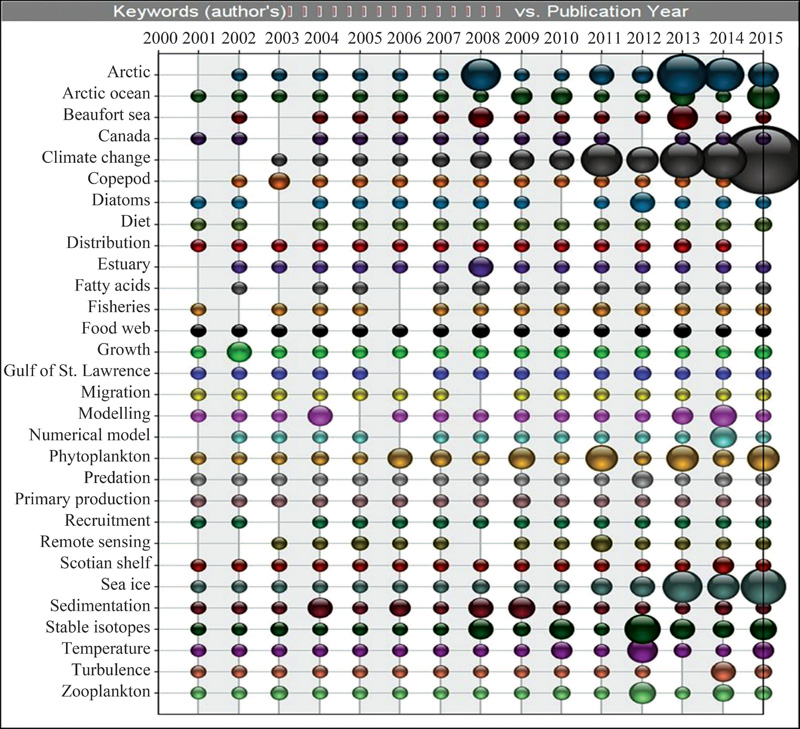Choose the Phytoplankton bubble for 2011
This screenshot has width=800, height=729.
coord(602,459)
